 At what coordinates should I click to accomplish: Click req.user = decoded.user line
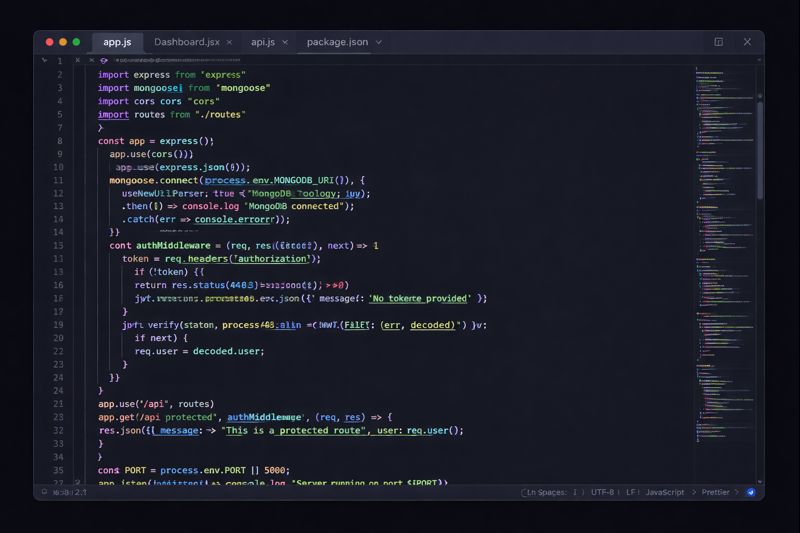tap(199, 351)
